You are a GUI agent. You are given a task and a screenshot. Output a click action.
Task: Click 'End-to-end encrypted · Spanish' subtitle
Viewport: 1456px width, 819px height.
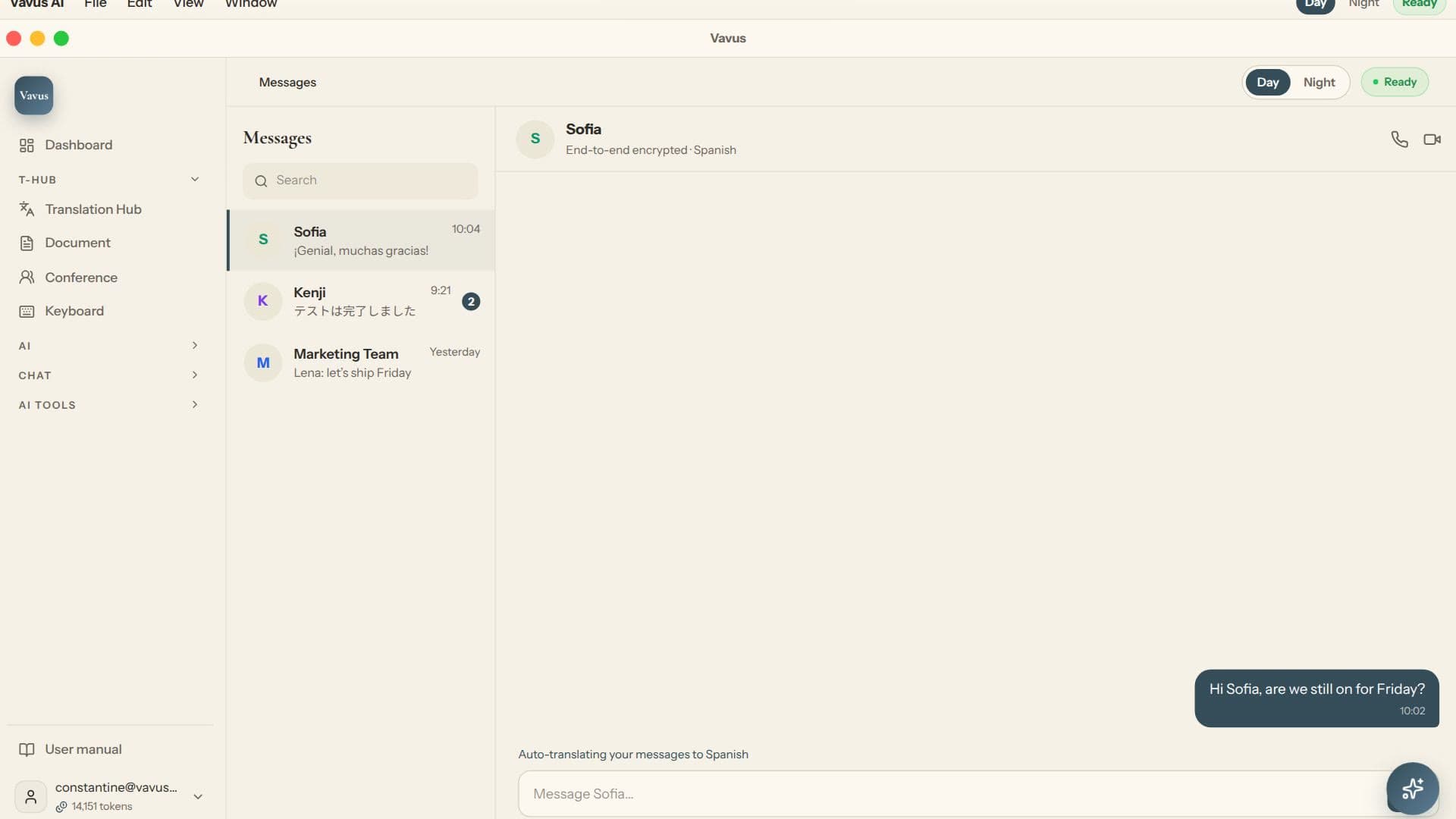tap(651, 150)
